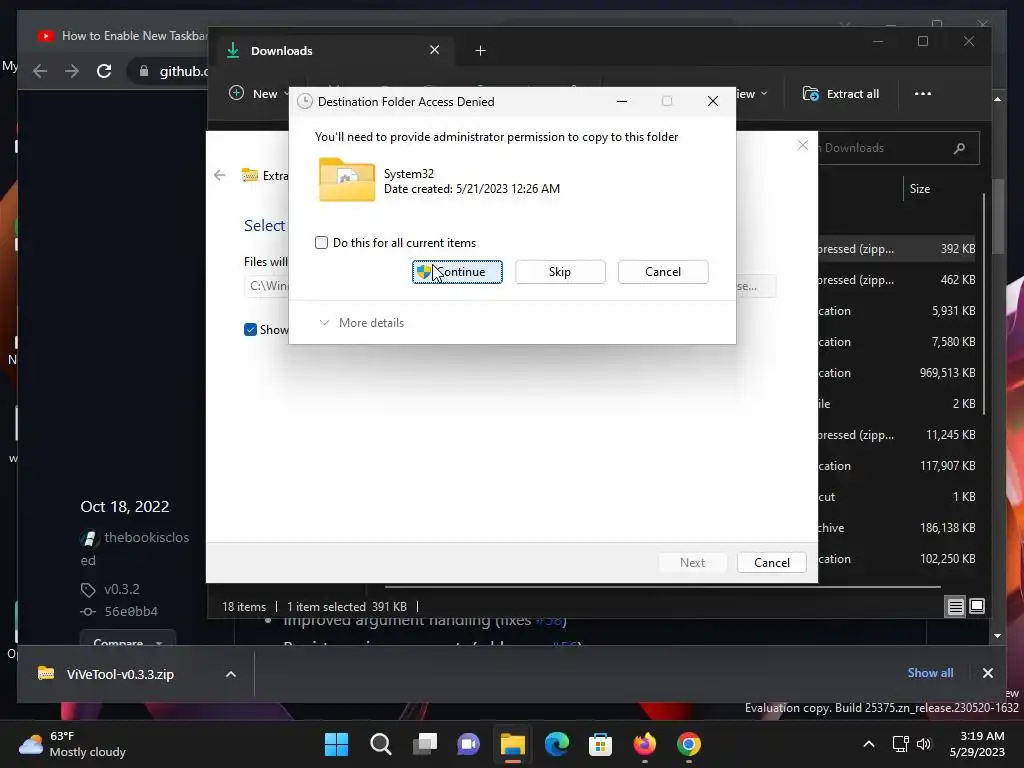Image resolution: width=1024 pixels, height=768 pixels.
Task: Open Microsoft Store from the taskbar
Action: coord(600,744)
